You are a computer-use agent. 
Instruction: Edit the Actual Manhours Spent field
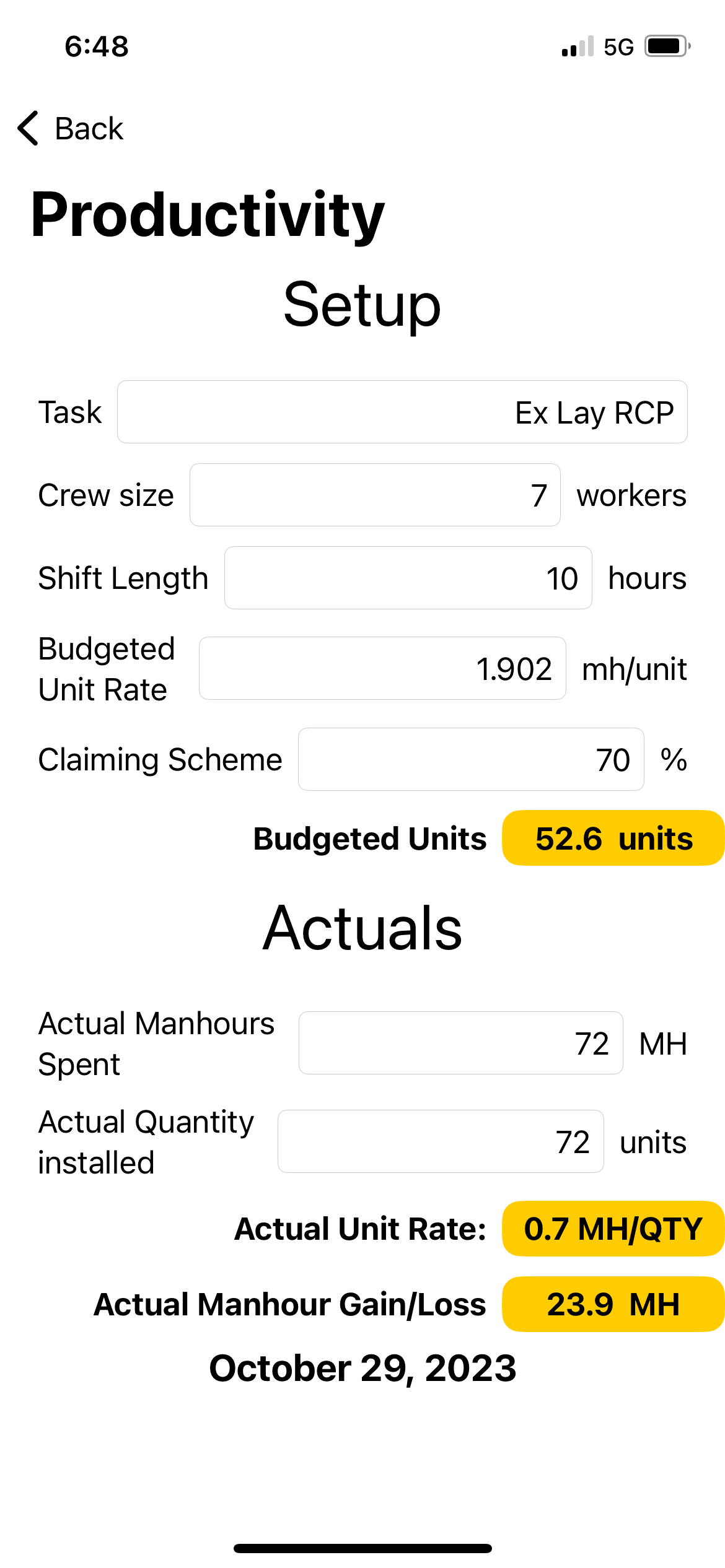point(460,1043)
